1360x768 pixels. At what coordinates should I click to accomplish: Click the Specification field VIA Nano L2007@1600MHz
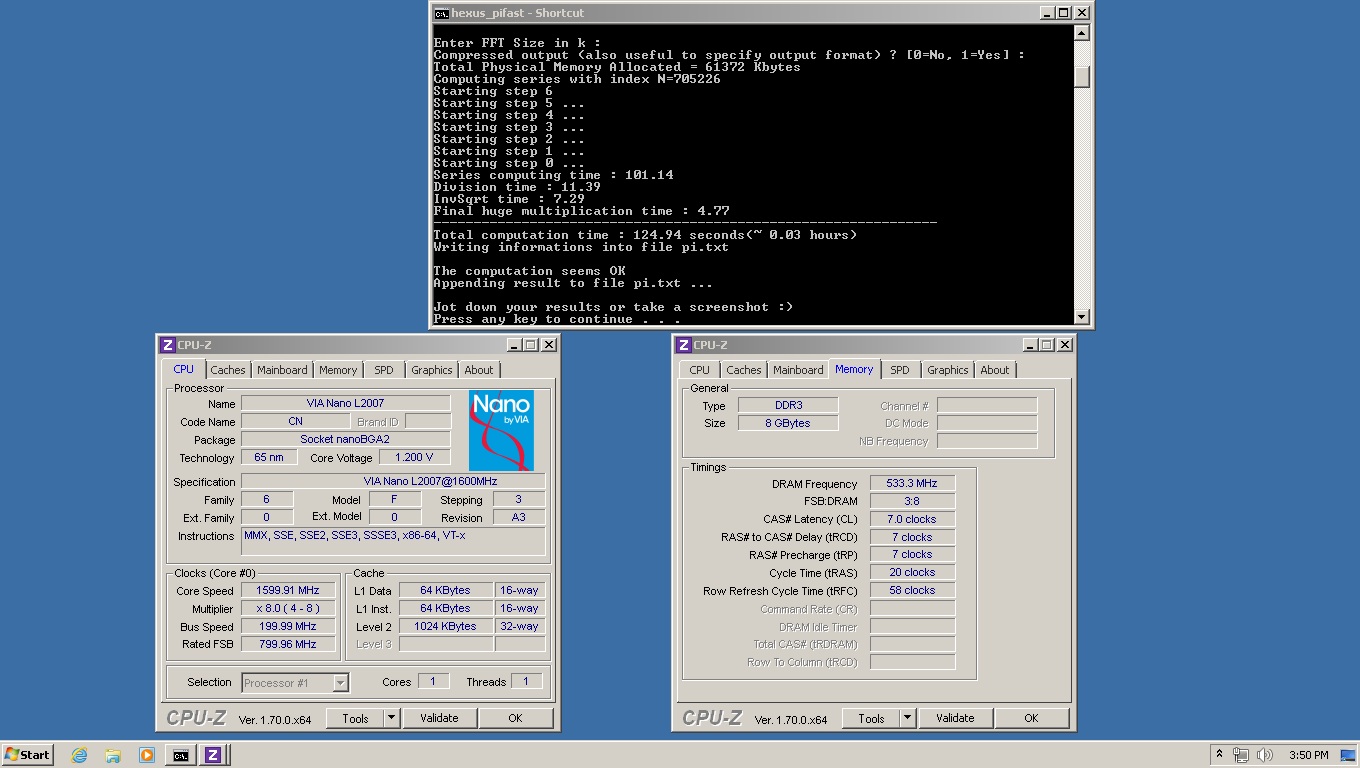[x=393, y=481]
